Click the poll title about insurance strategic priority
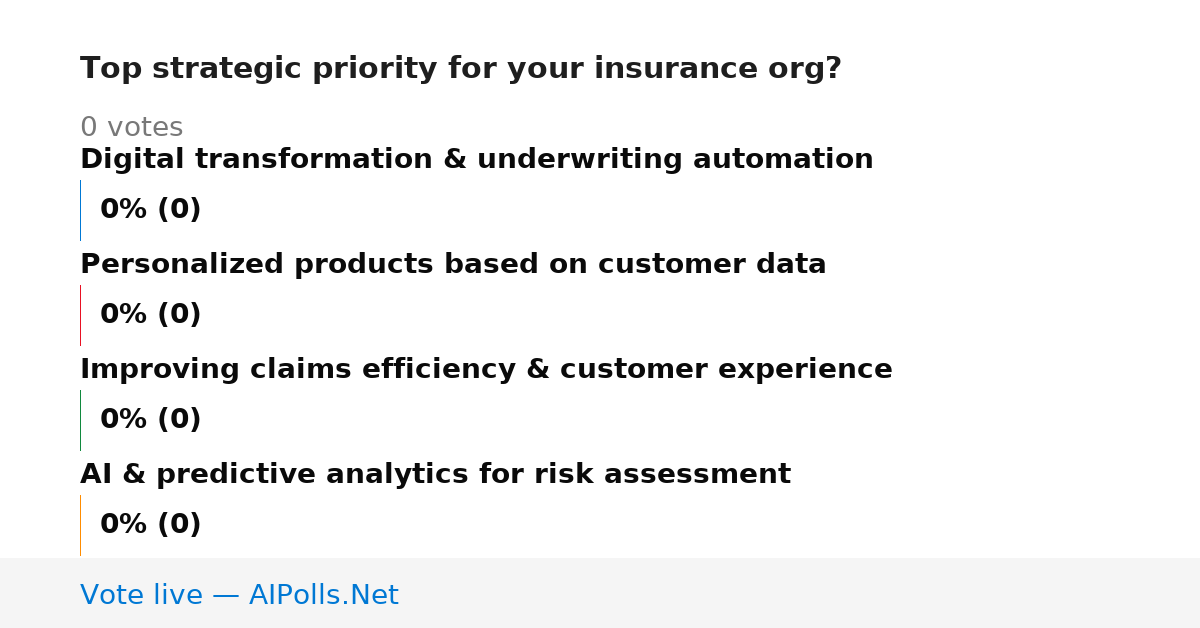This screenshot has height=628, width=1200. pos(461,69)
